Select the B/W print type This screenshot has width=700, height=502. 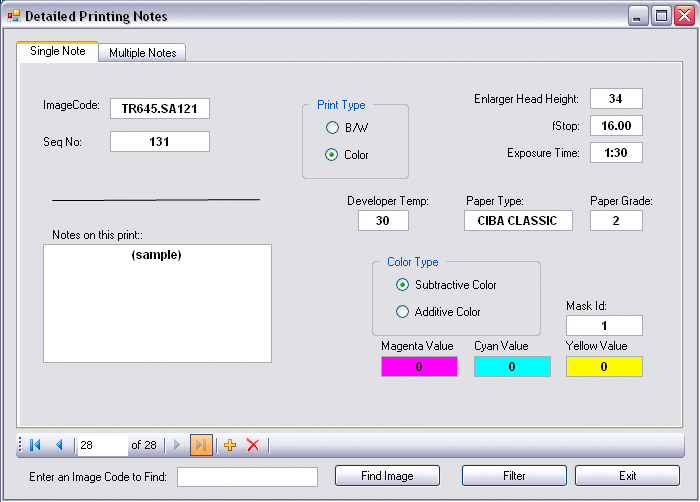pos(332,128)
